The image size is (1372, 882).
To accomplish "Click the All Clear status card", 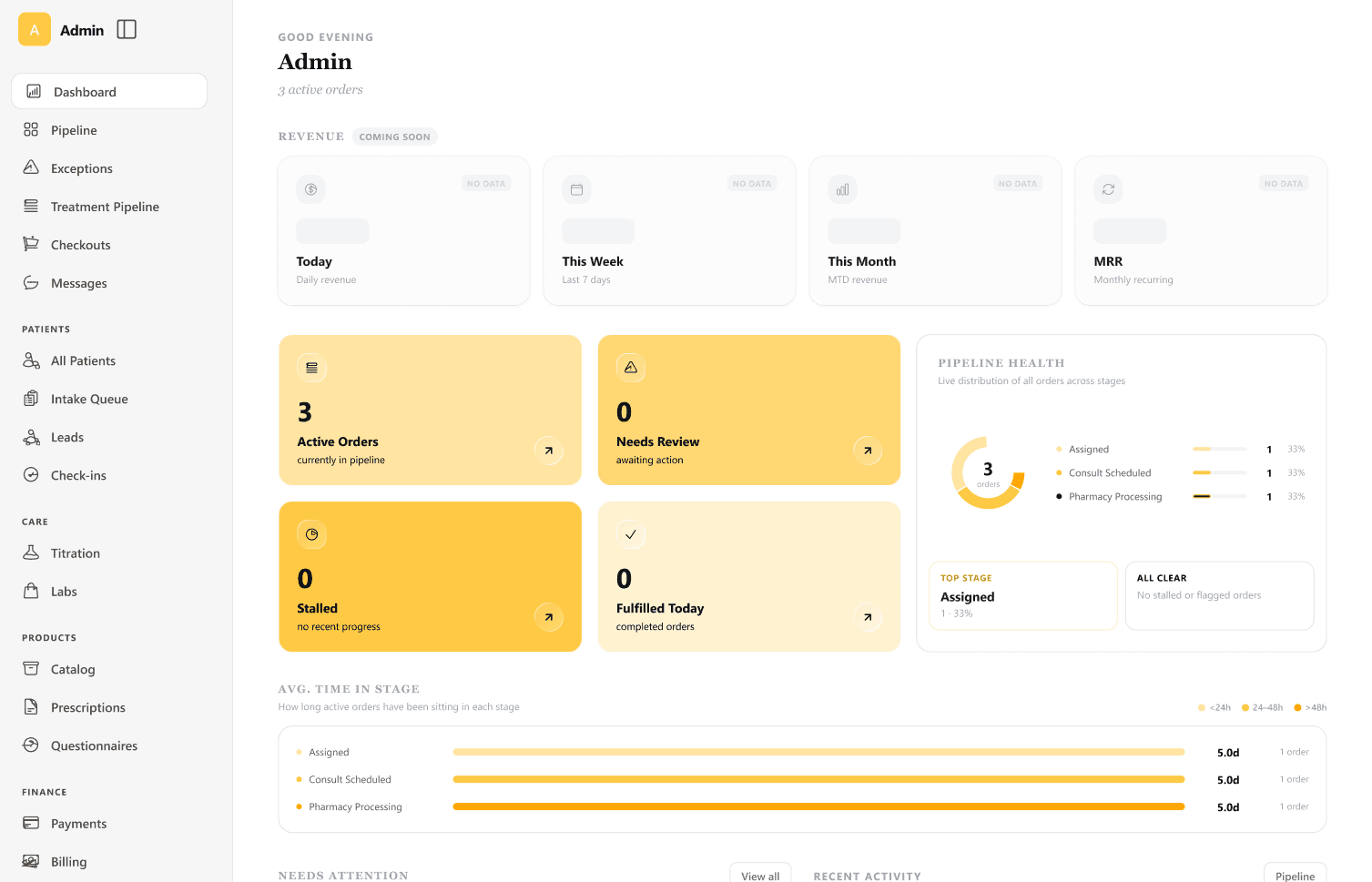I will click(x=1220, y=595).
